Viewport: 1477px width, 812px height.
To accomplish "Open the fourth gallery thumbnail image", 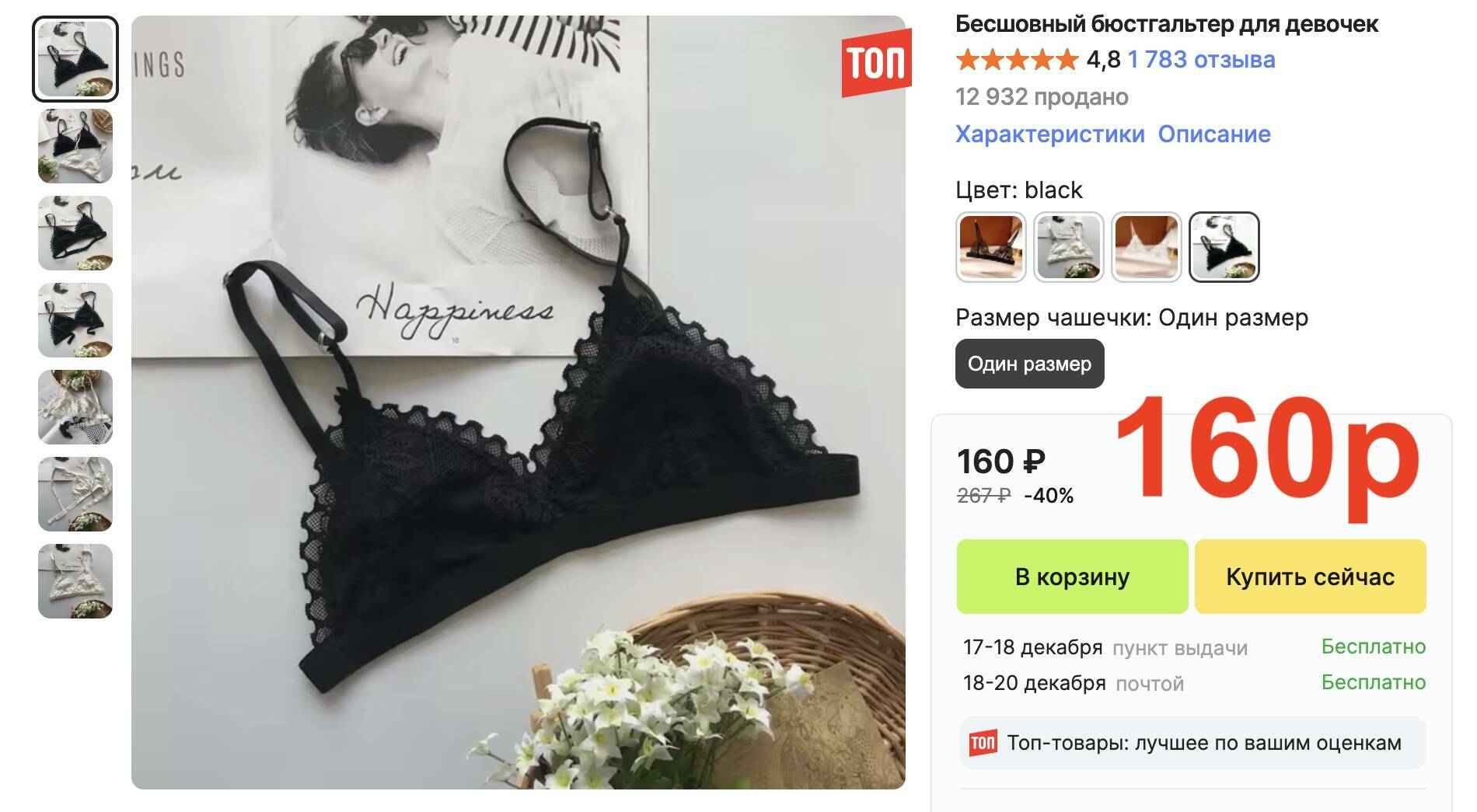I will 75,320.
